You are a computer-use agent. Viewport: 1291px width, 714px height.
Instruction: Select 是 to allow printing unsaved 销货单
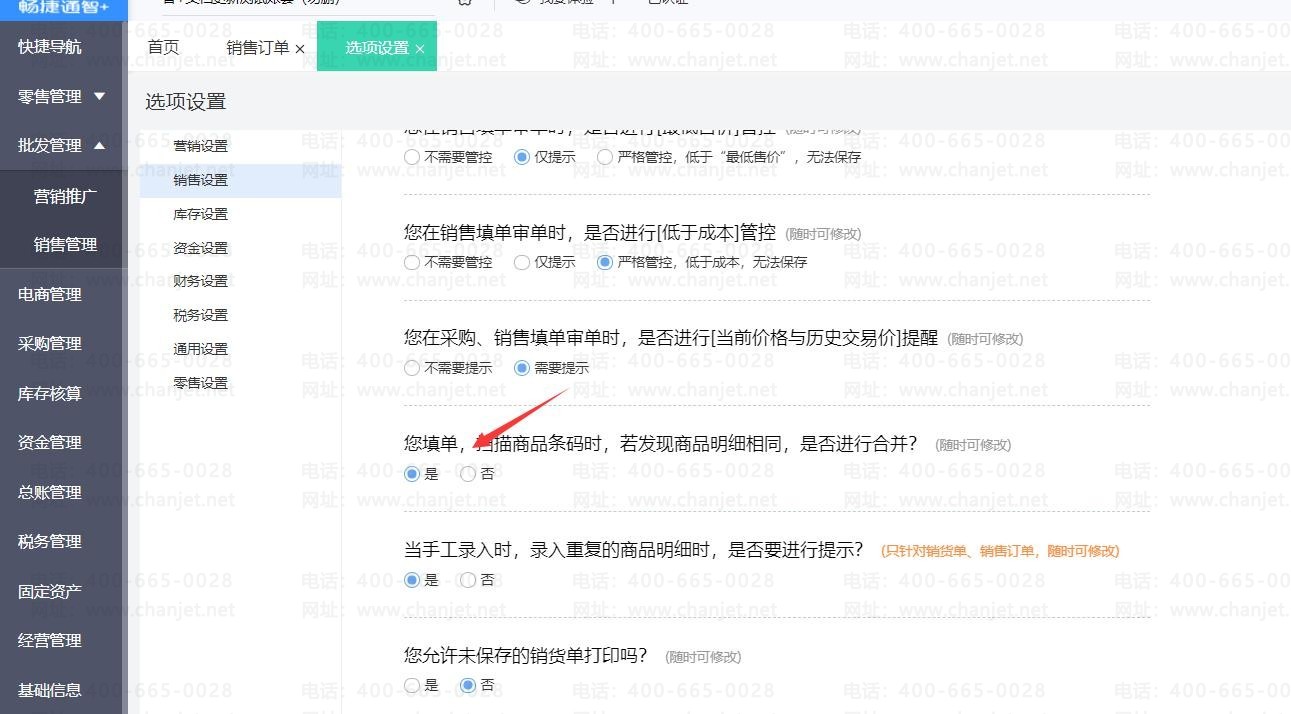point(412,685)
